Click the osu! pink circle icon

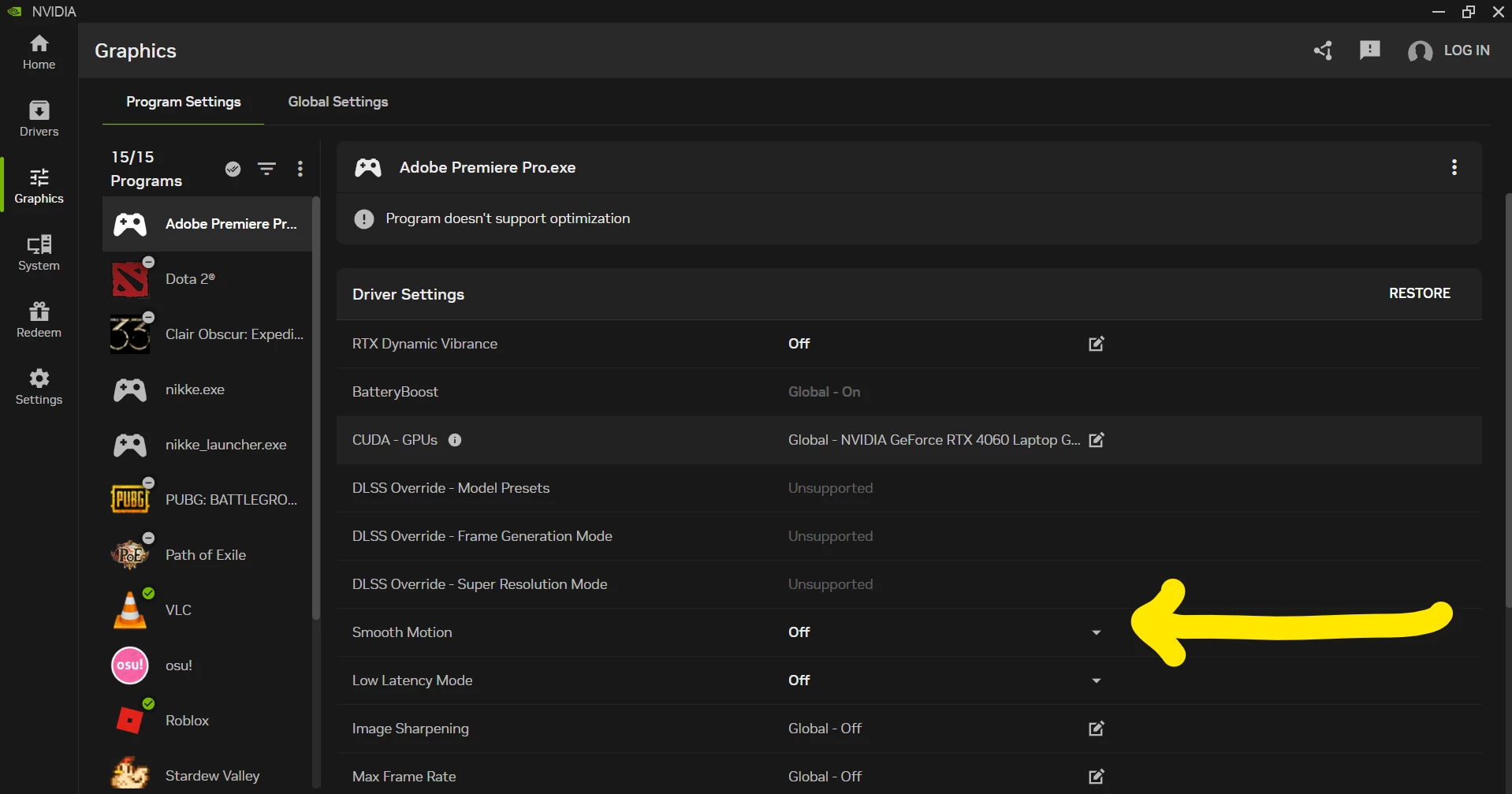tap(130, 665)
